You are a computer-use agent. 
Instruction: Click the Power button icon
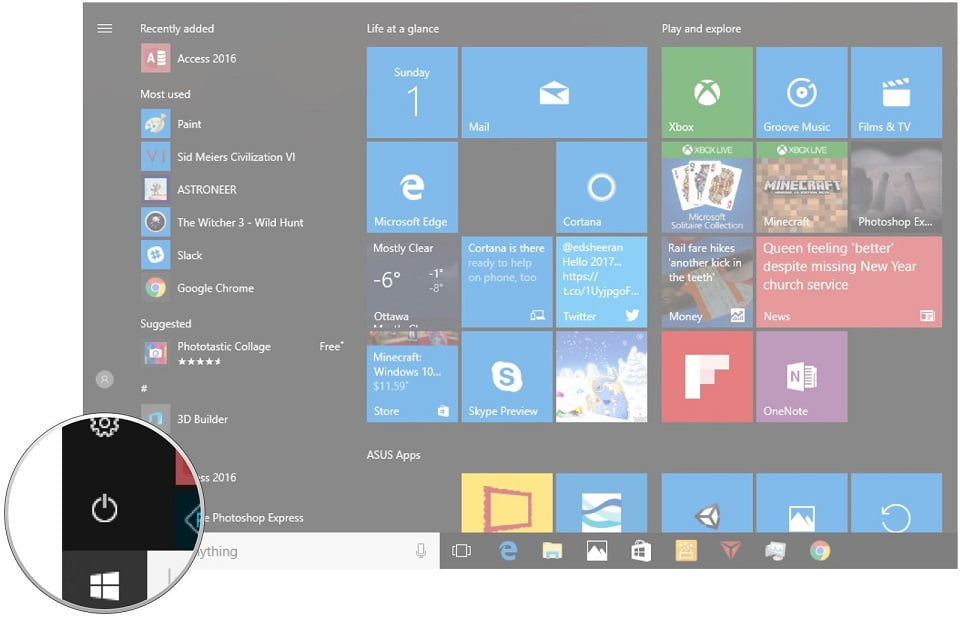104,510
